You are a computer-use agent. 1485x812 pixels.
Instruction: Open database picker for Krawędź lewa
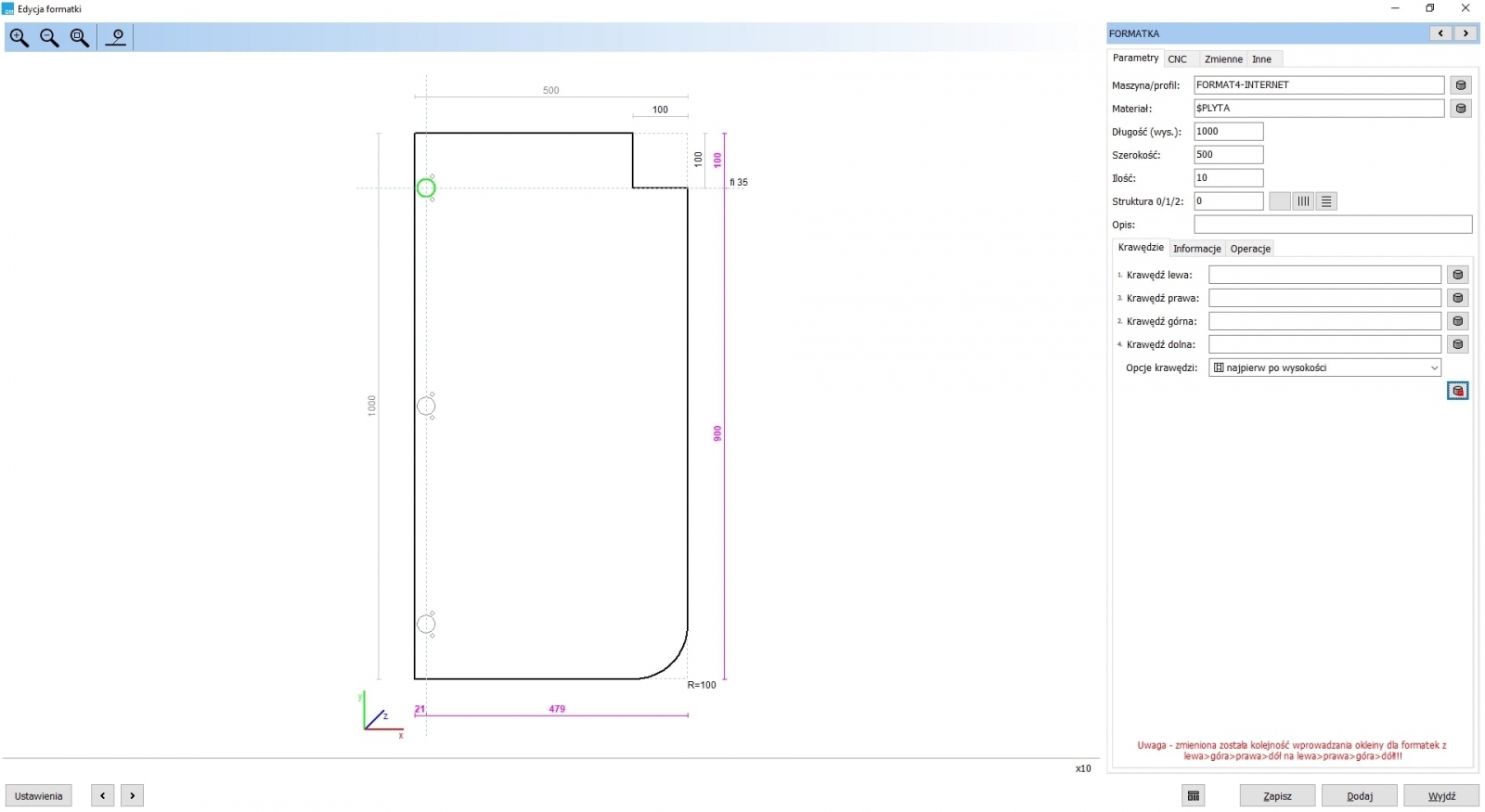click(1457, 275)
